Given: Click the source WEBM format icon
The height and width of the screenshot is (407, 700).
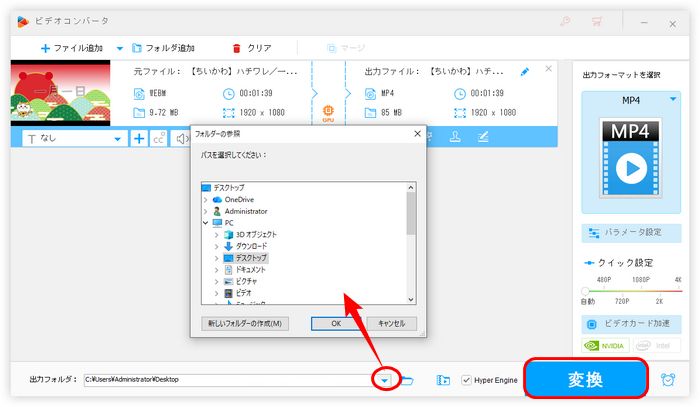Looking at the screenshot, I should [x=139, y=94].
